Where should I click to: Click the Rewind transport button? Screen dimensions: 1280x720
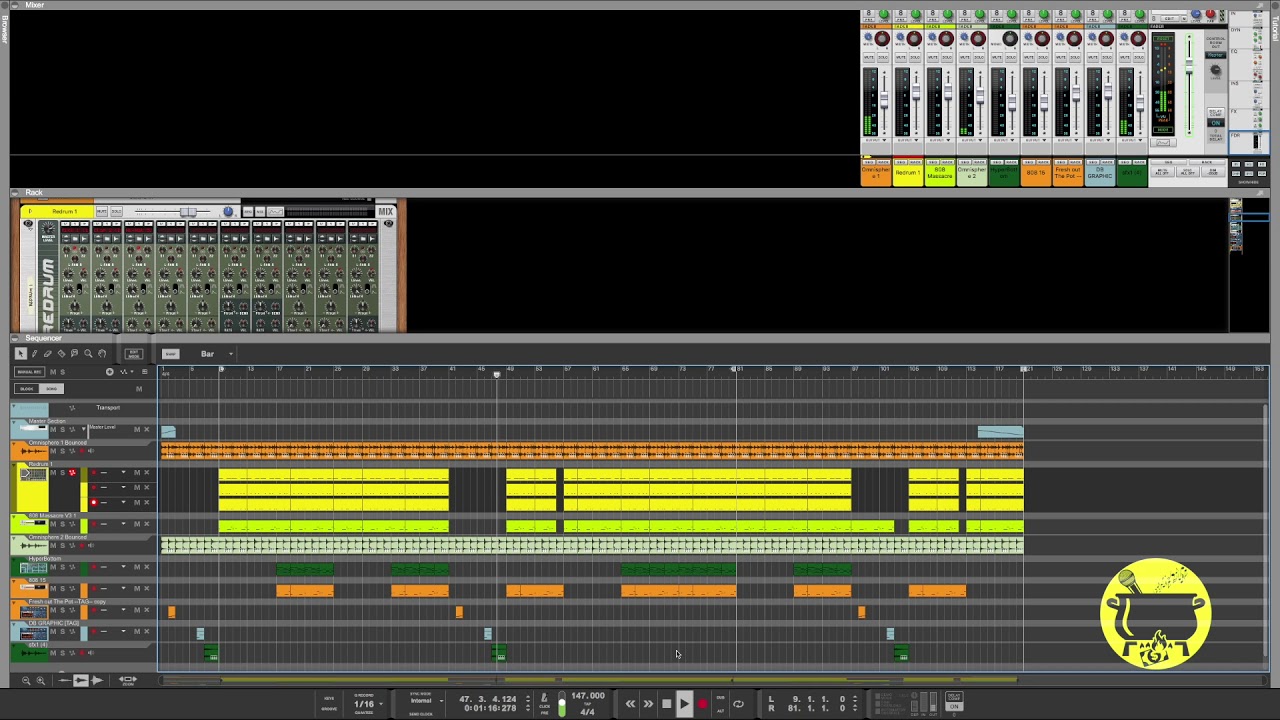coord(630,704)
